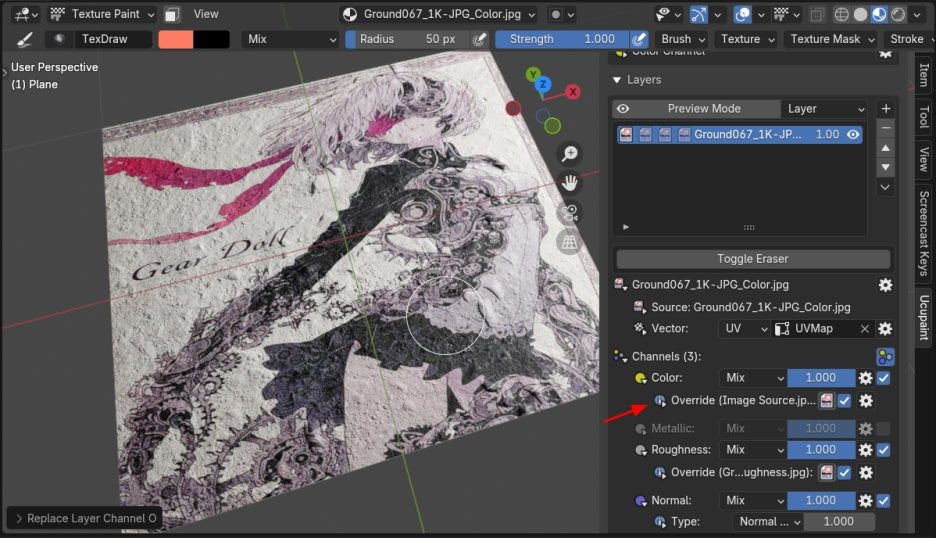Open Vector UV type dropdown
This screenshot has height=538, width=936.
744,328
